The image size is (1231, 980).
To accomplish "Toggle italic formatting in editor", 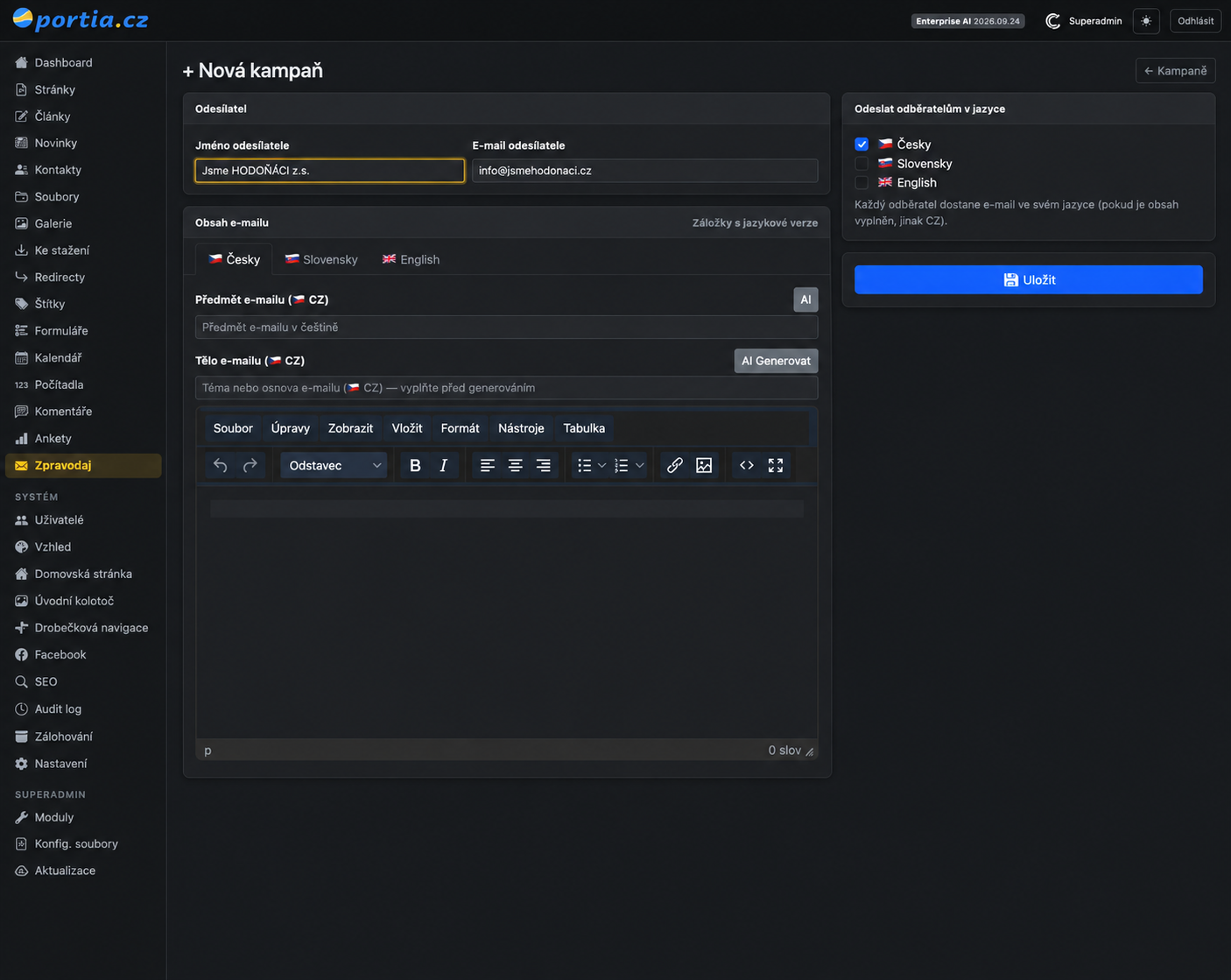I will point(444,465).
